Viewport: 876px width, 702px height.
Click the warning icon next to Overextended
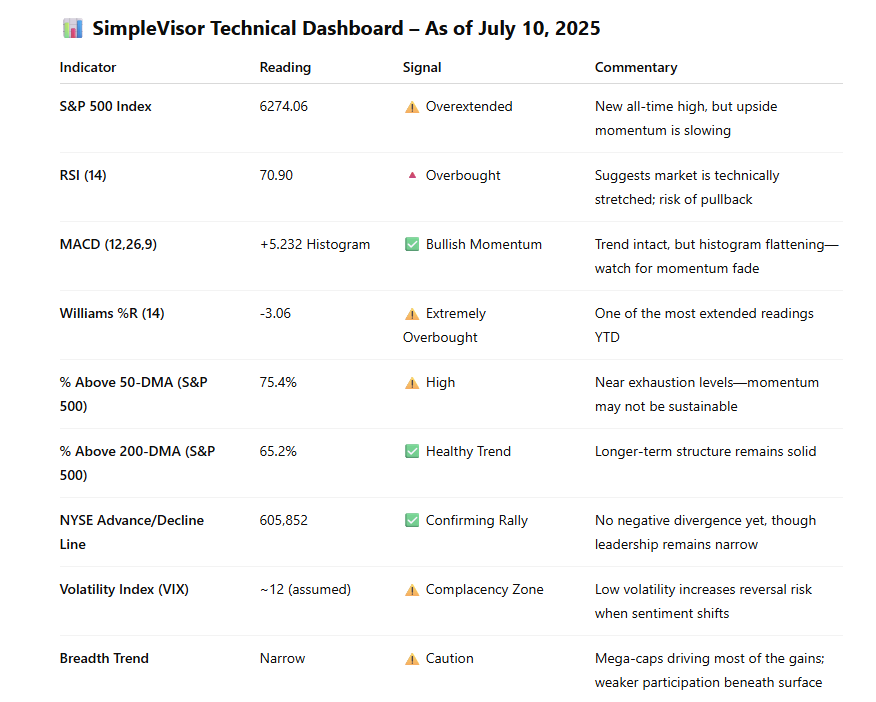[412, 107]
